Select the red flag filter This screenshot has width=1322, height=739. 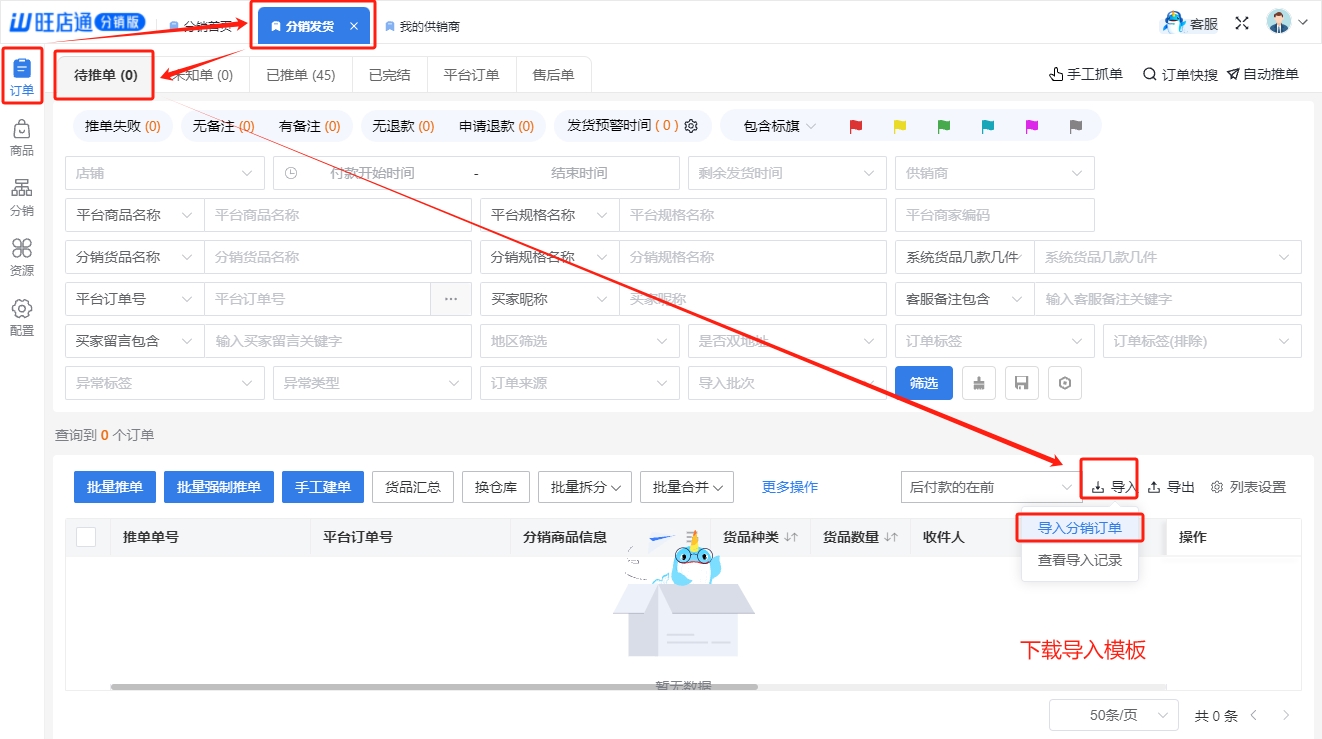[x=855, y=126]
